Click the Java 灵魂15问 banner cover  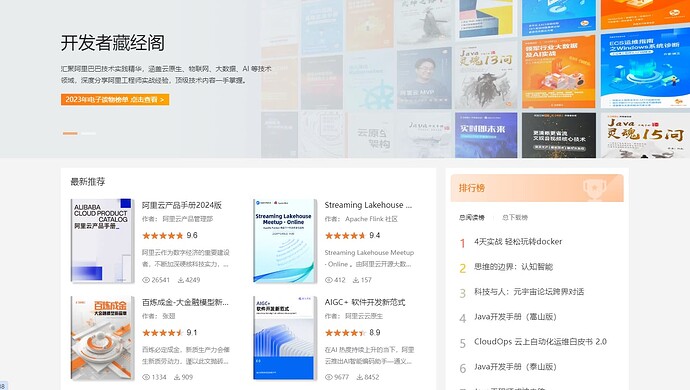point(645,135)
